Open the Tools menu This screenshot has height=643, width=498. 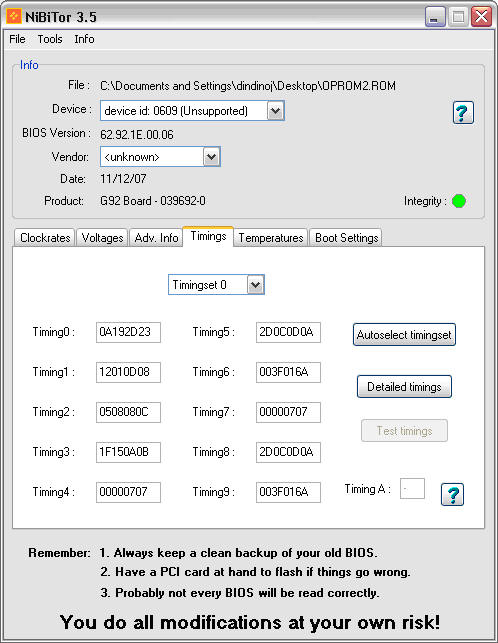50,39
